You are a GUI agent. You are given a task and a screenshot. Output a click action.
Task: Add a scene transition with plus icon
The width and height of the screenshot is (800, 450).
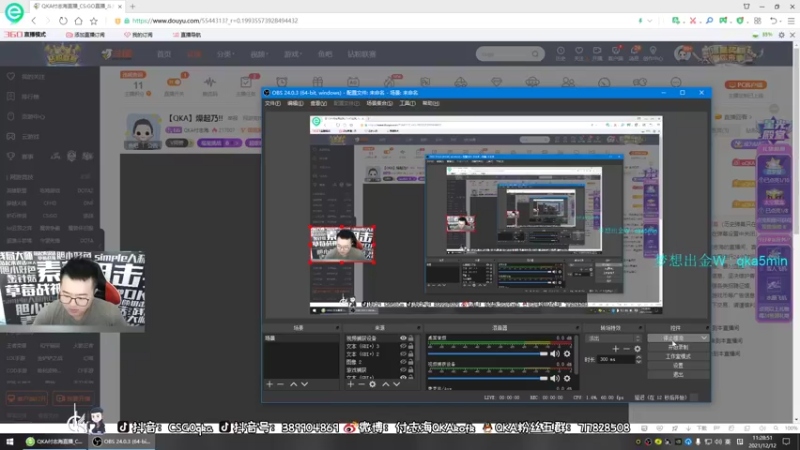point(615,349)
